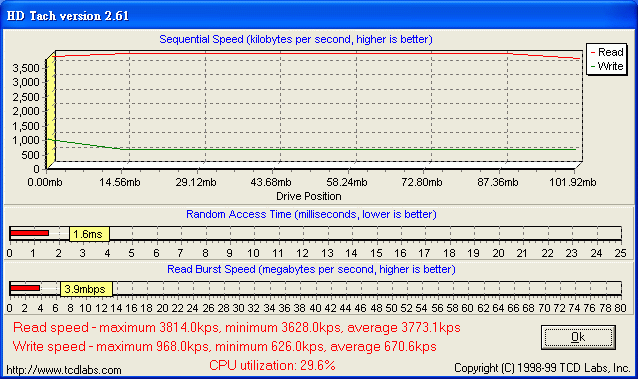This screenshot has height=379, width=638.
Task: Click the Read Burst Speed heading
Action: pyautogui.click(x=311, y=269)
